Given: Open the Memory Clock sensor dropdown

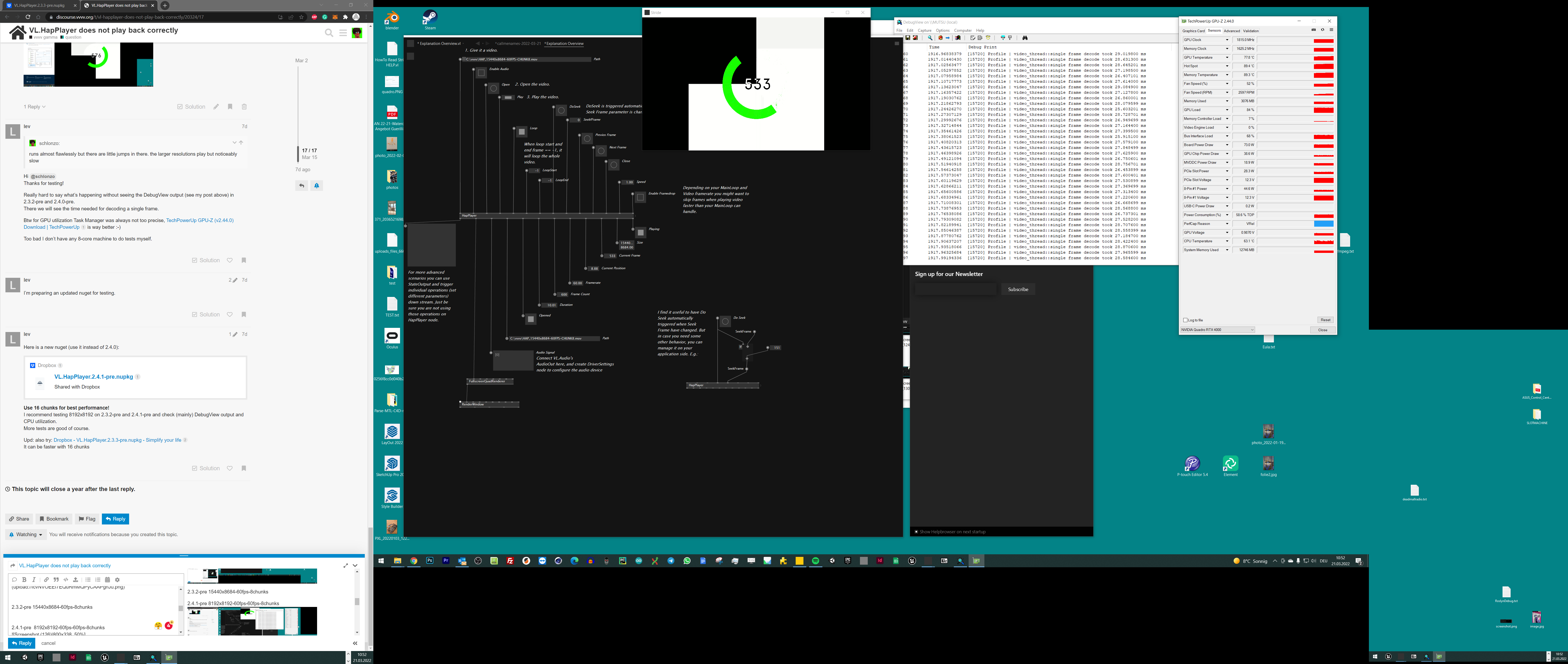Looking at the screenshot, I should (1227, 49).
